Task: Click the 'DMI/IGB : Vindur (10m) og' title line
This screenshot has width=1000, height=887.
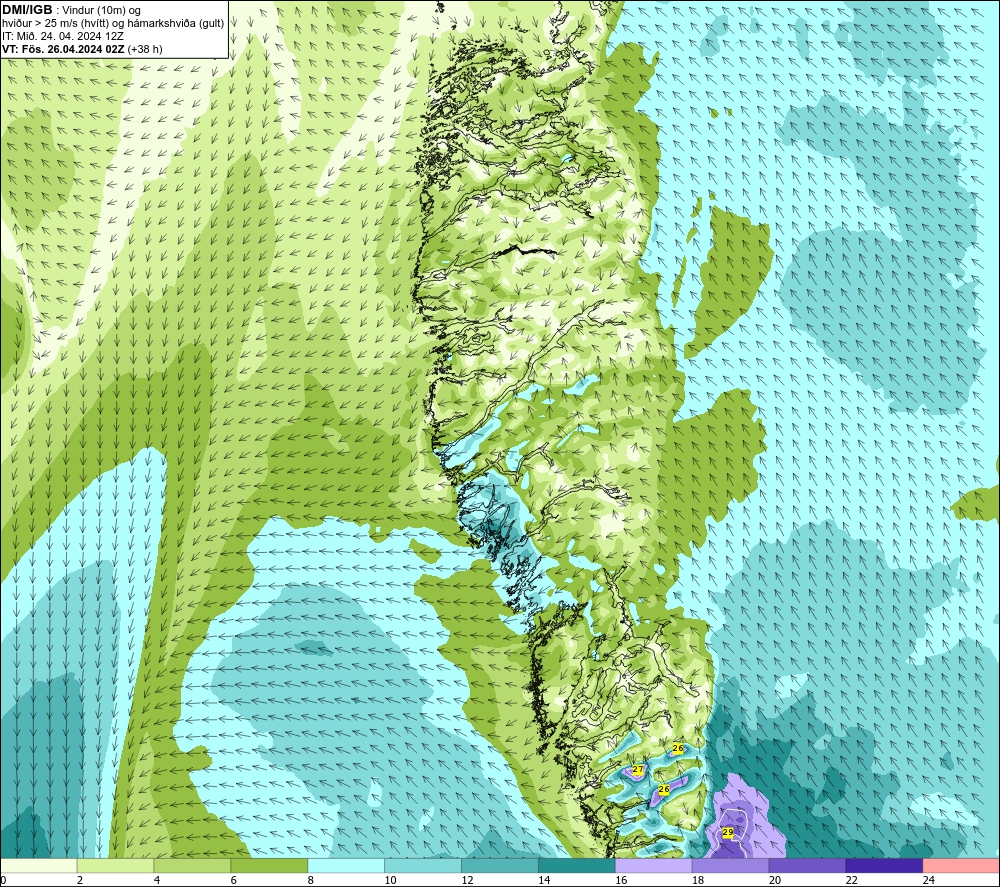Action: pyautogui.click(x=71, y=10)
